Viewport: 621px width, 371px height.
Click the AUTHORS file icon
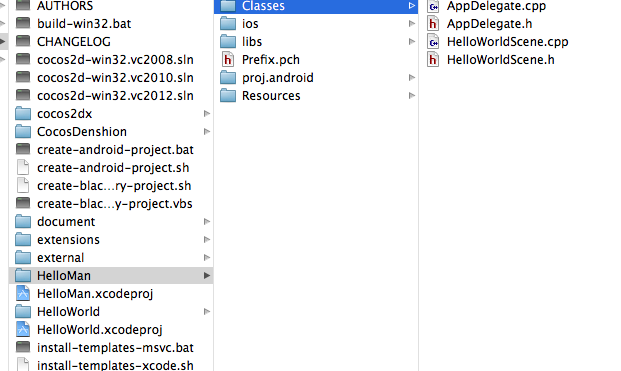[23, 5]
